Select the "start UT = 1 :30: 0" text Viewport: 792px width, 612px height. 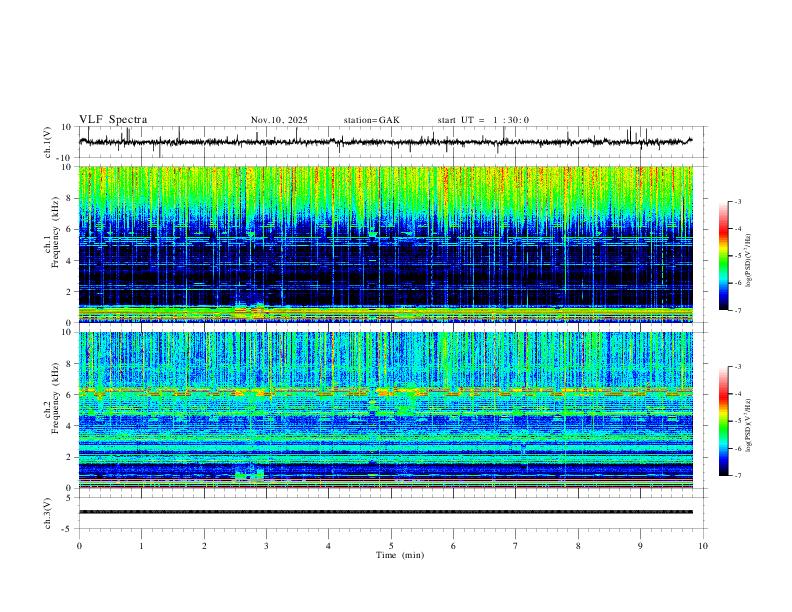[483, 120]
